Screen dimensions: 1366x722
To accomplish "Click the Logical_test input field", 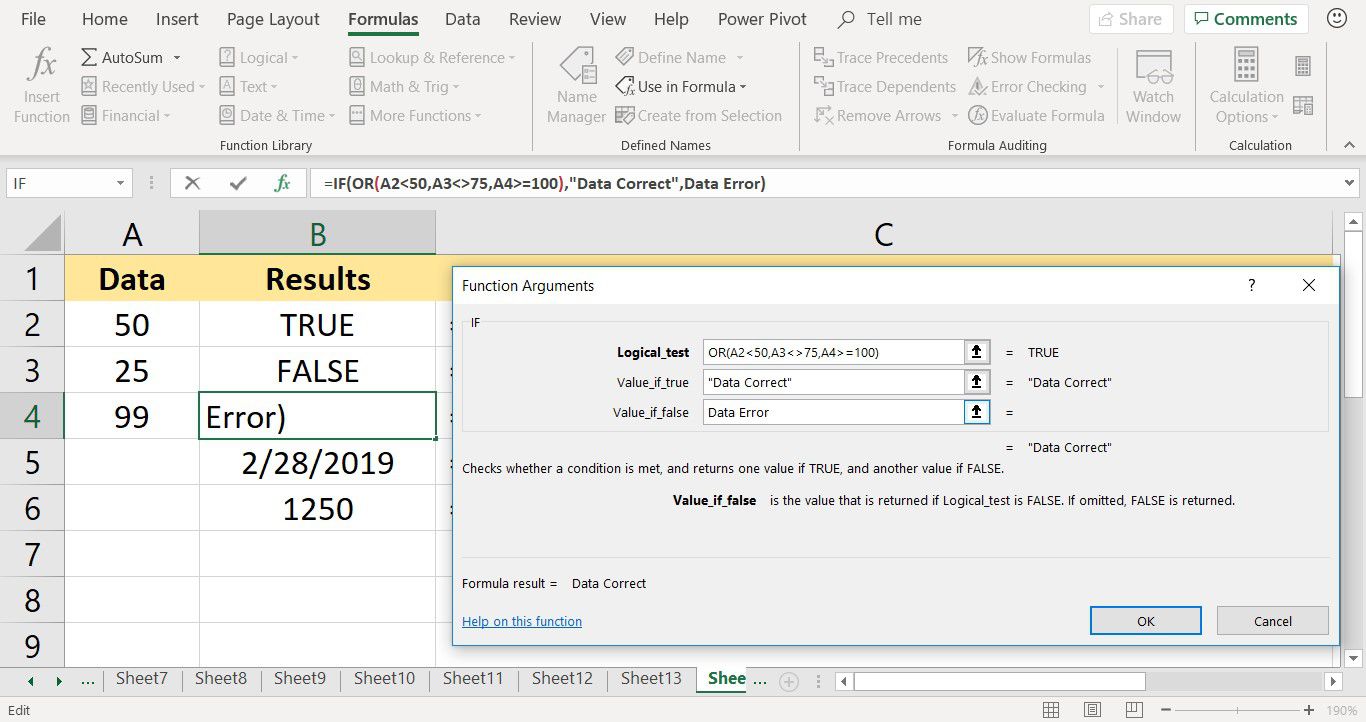I will pos(833,352).
